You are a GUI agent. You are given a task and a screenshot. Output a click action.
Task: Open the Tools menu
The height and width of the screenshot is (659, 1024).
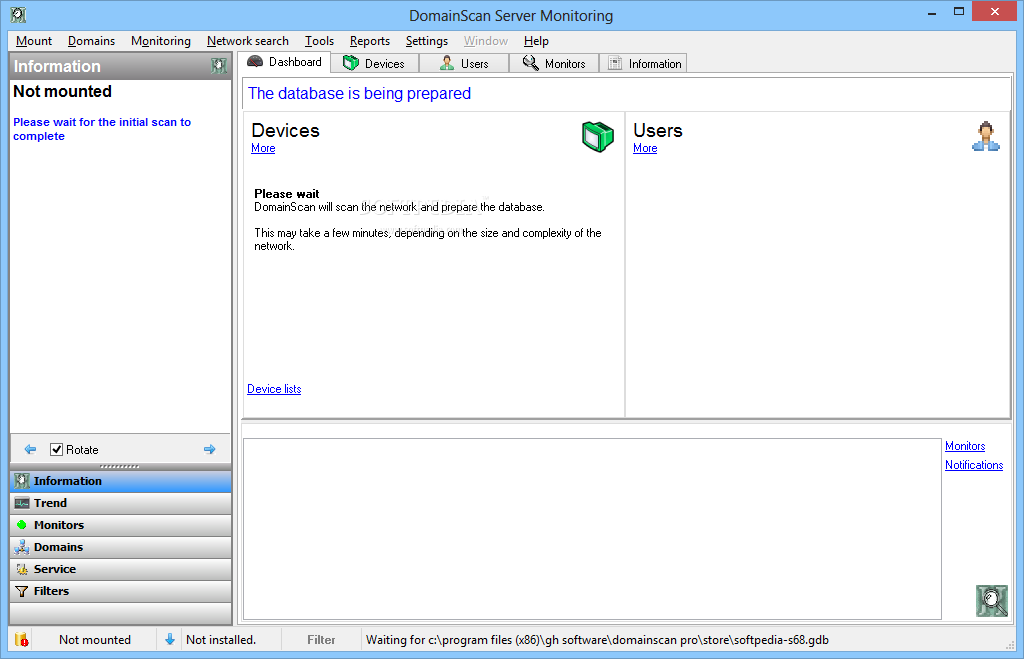point(319,40)
